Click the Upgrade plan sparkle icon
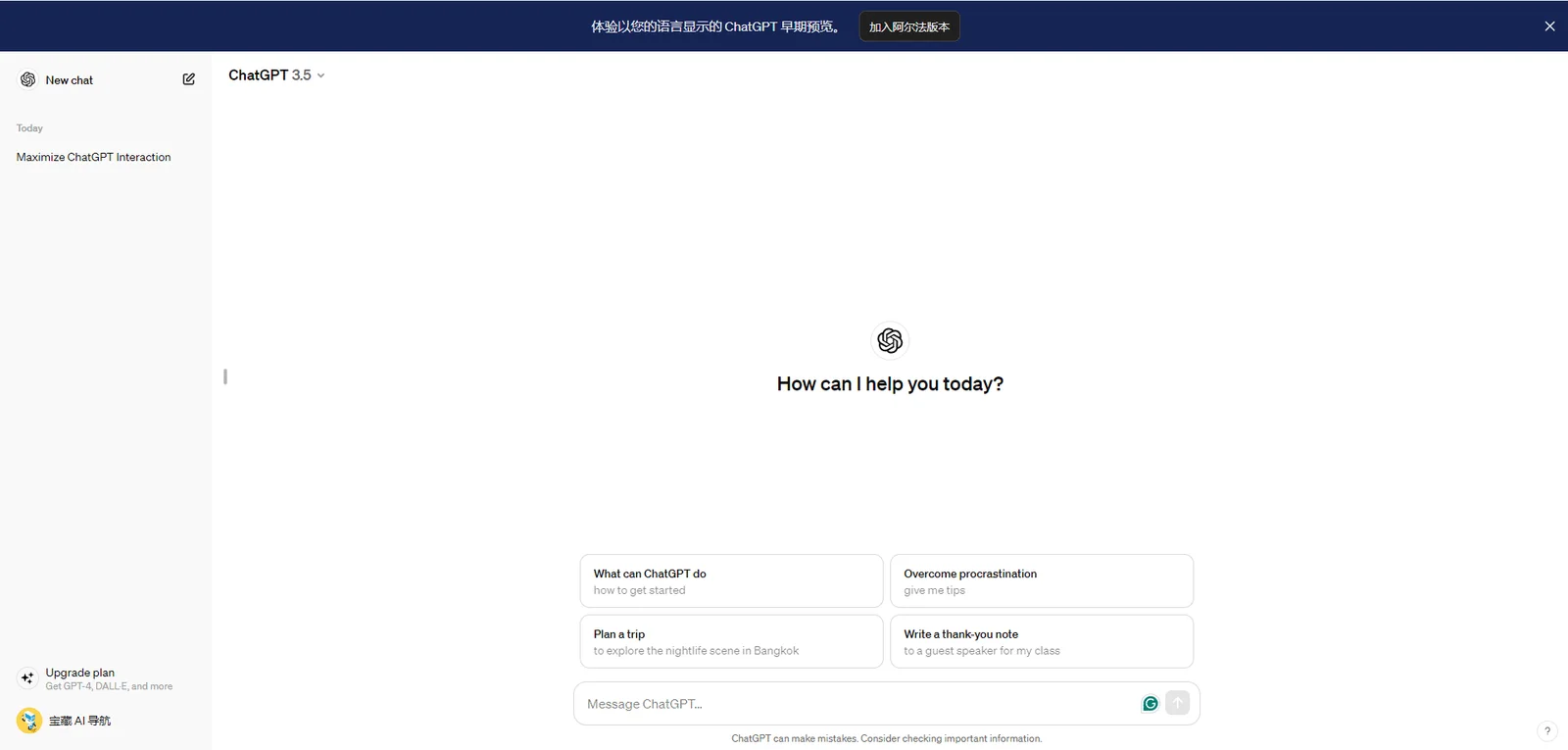This screenshot has width=1568, height=750. pyautogui.click(x=27, y=677)
